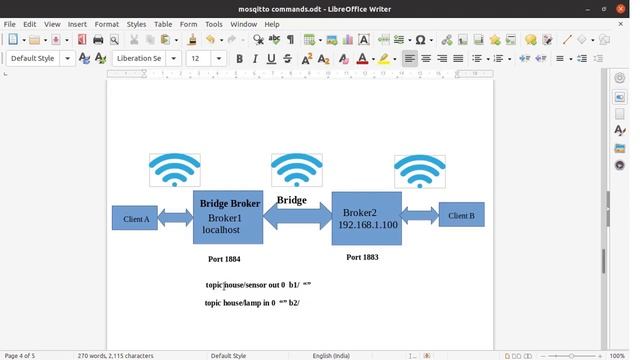Click the New document icon
The image size is (640, 360).
tap(13, 40)
